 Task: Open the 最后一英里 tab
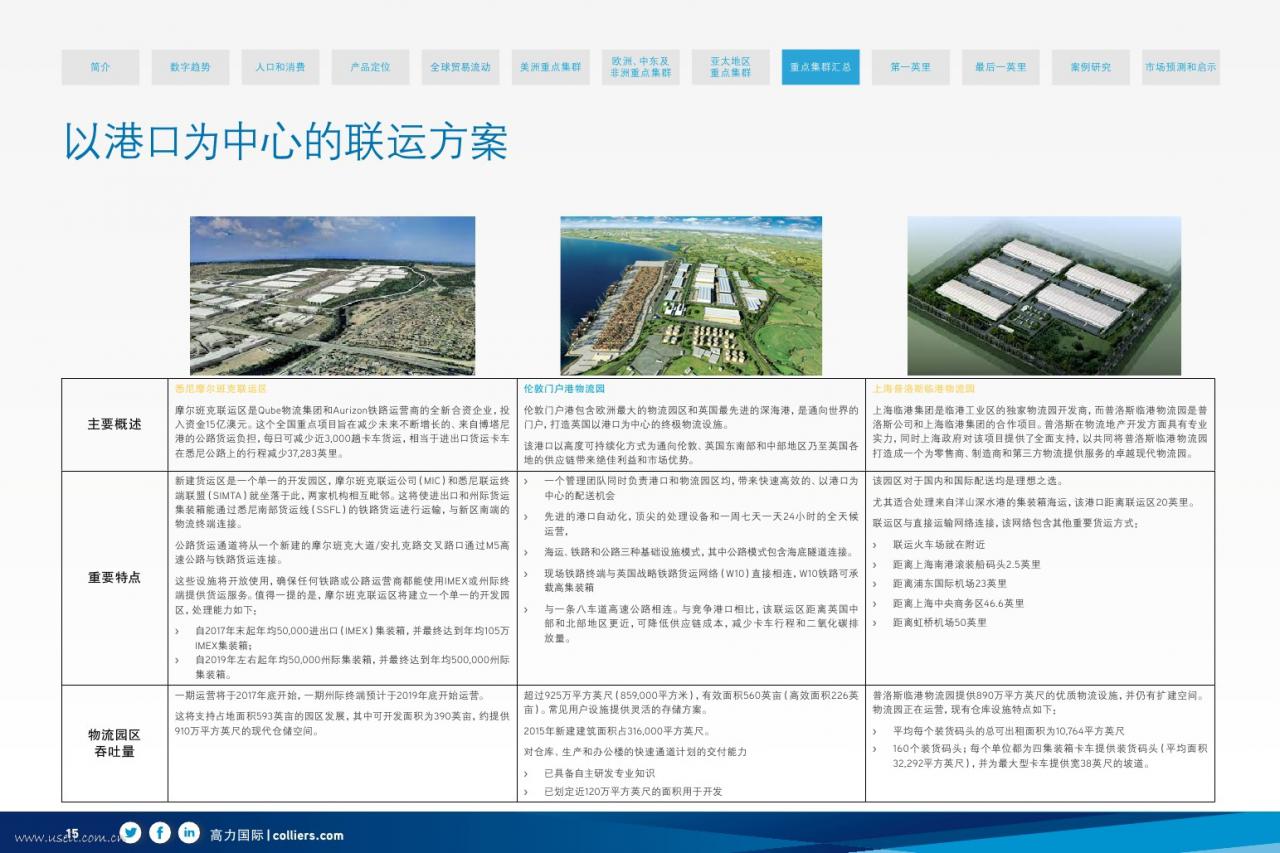click(1000, 67)
